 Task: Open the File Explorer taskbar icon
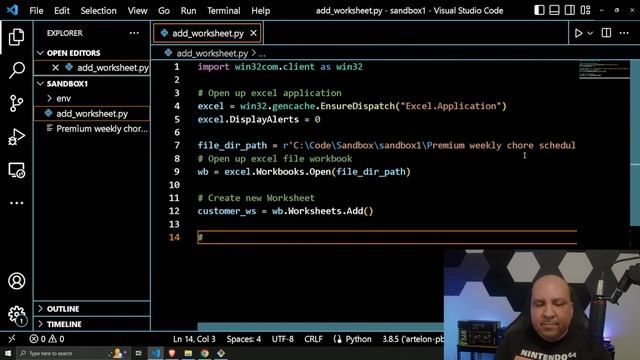click(188, 353)
